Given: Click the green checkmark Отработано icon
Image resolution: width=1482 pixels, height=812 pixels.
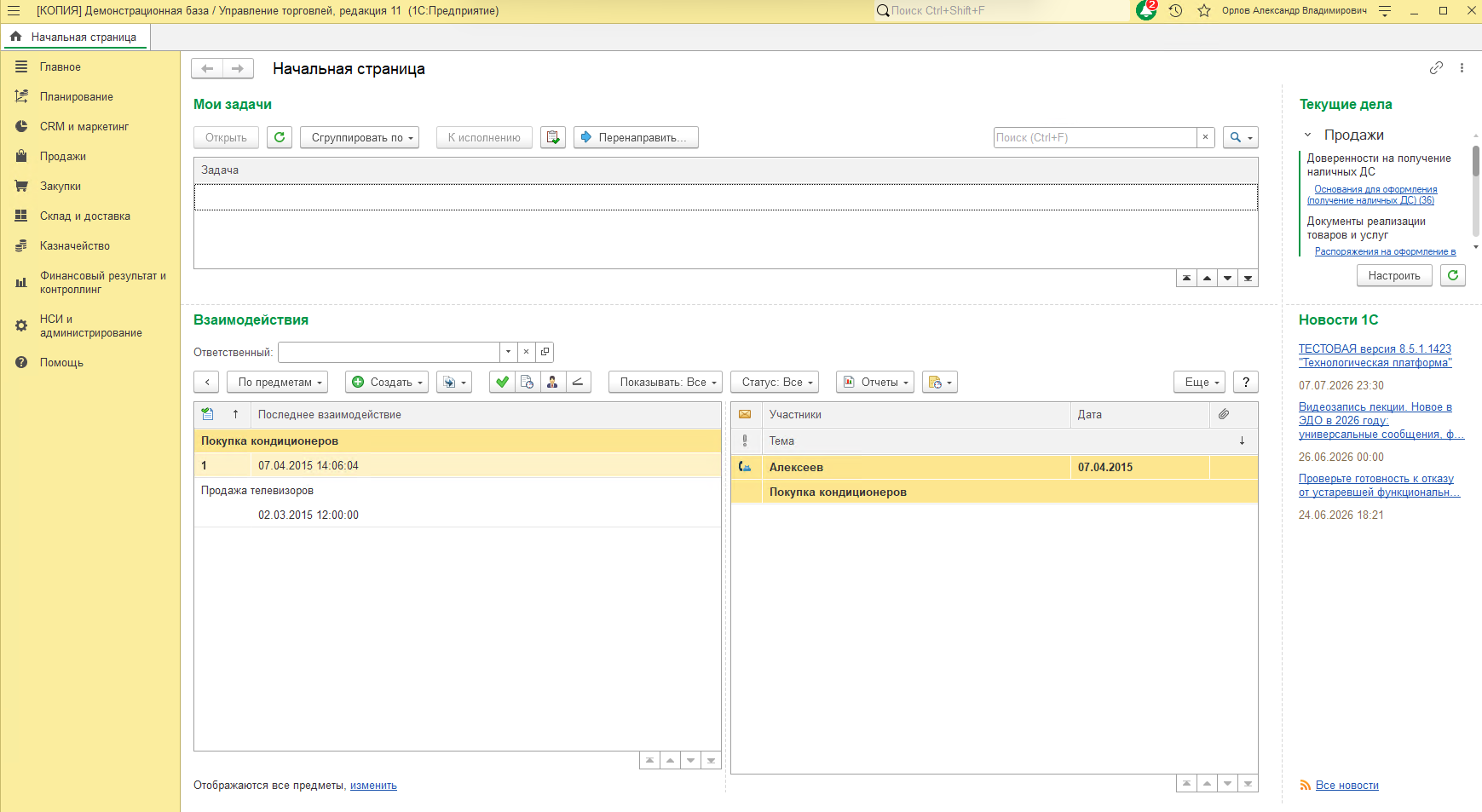Looking at the screenshot, I should 503,382.
